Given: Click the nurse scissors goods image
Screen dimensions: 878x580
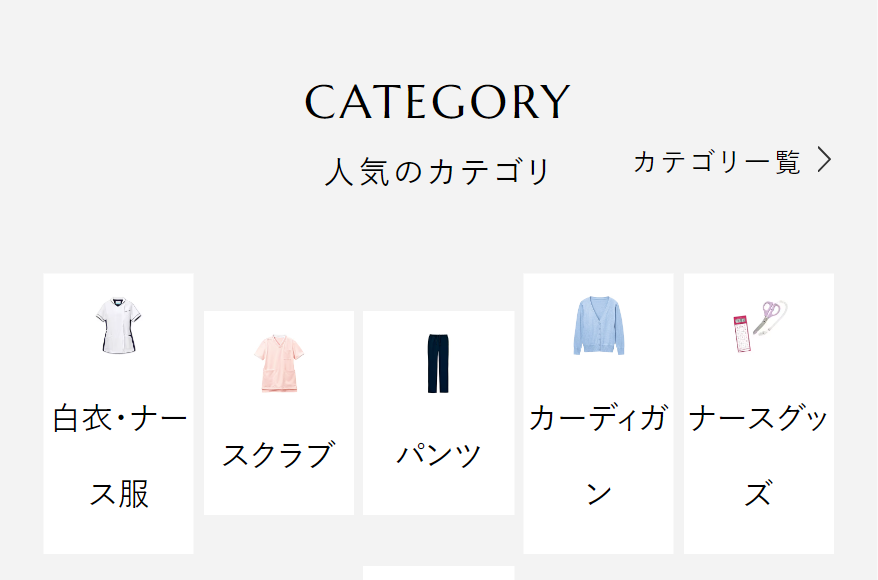Looking at the screenshot, I should [x=758, y=325].
